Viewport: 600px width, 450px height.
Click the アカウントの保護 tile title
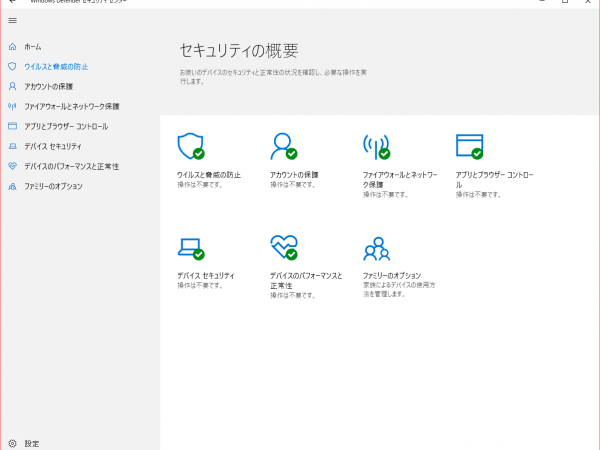[x=294, y=175]
